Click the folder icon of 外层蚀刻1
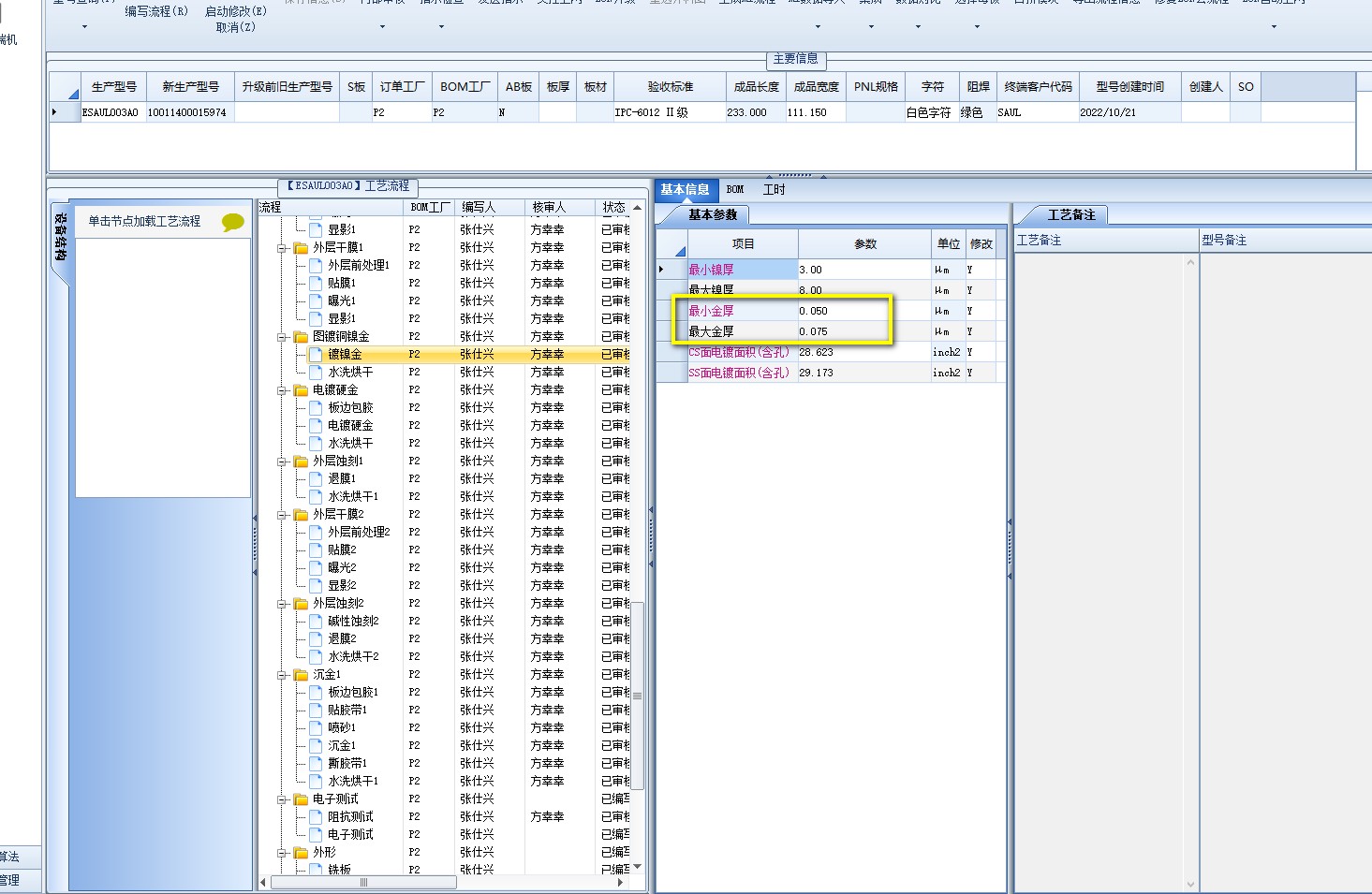Viewport: 1372px width, 894px height. pyautogui.click(x=301, y=462)
